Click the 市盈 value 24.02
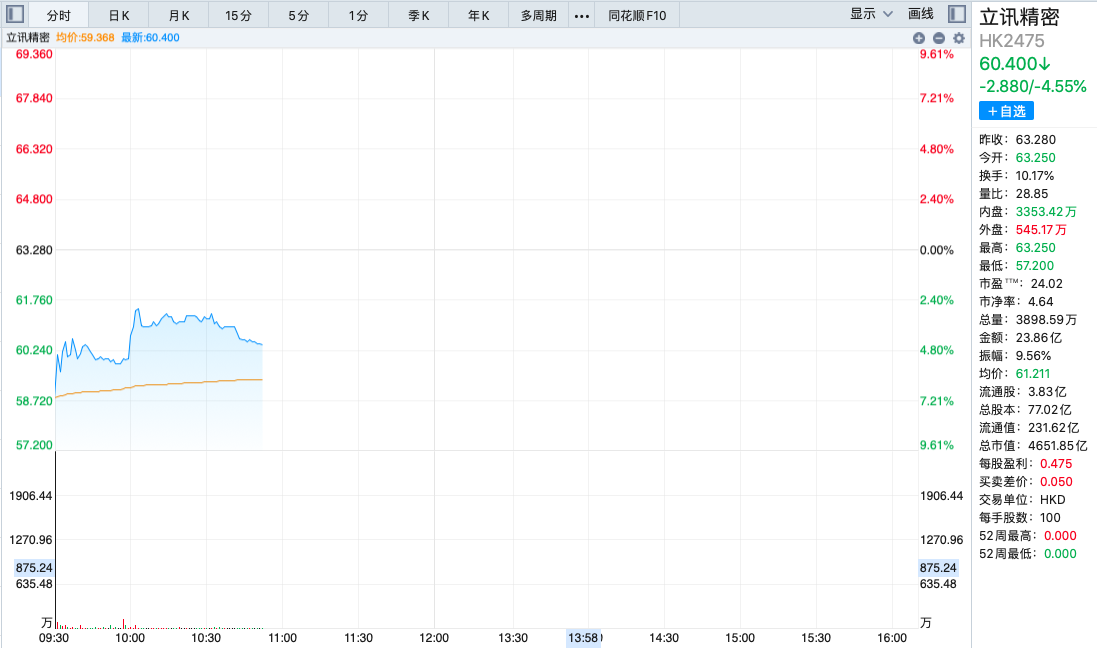 point(1047,284)
